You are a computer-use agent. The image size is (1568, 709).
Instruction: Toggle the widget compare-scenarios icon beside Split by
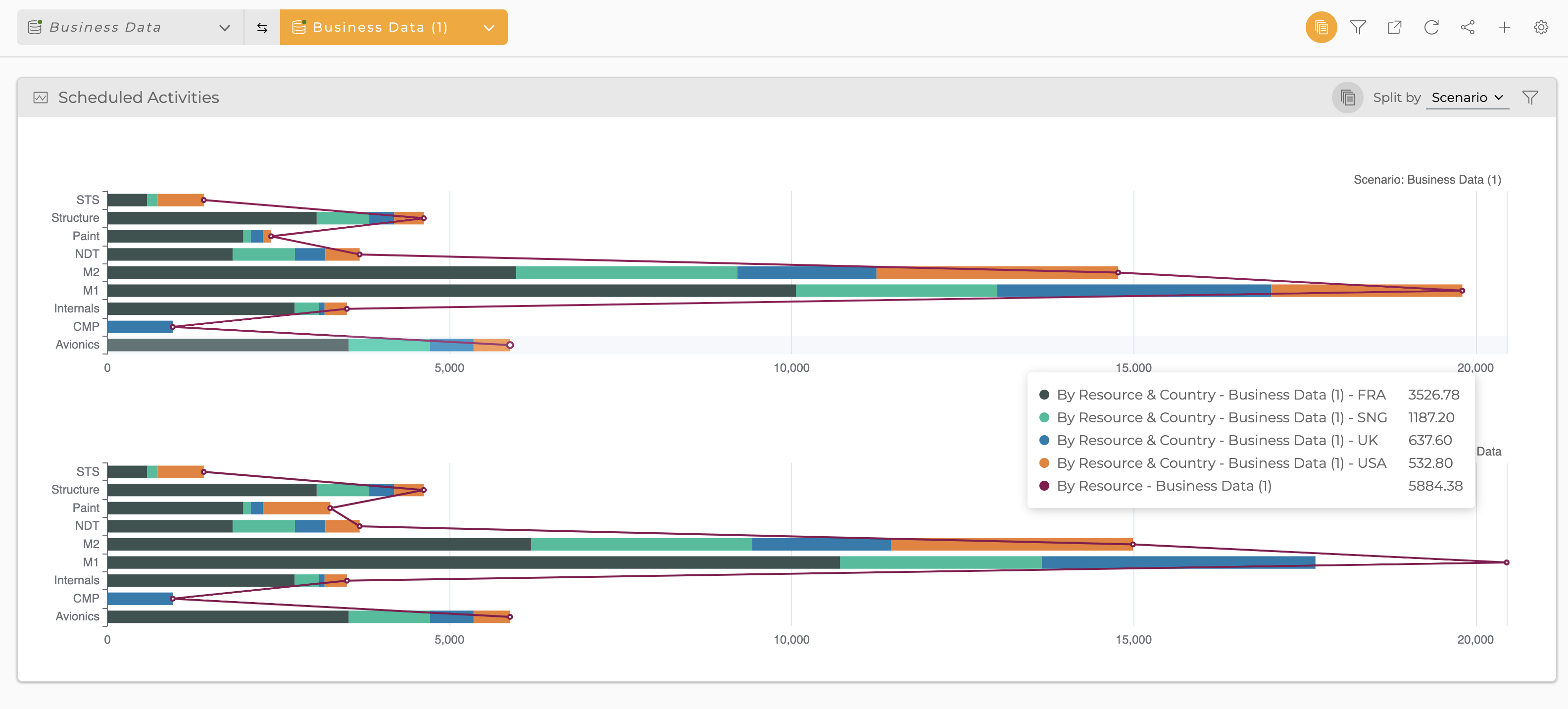[1347, 98]
